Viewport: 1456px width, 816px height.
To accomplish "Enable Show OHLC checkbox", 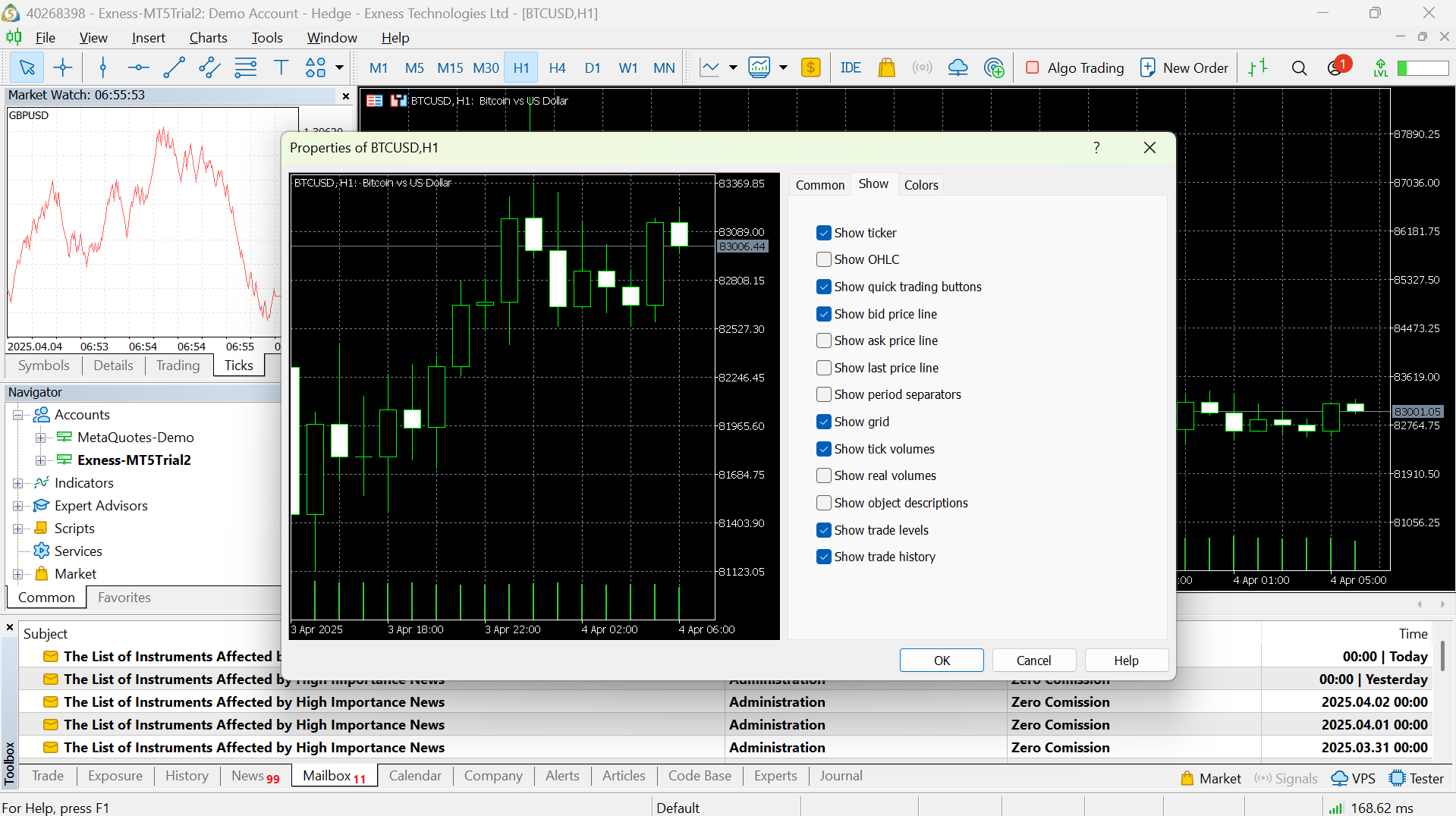I will tap(824, 259).
